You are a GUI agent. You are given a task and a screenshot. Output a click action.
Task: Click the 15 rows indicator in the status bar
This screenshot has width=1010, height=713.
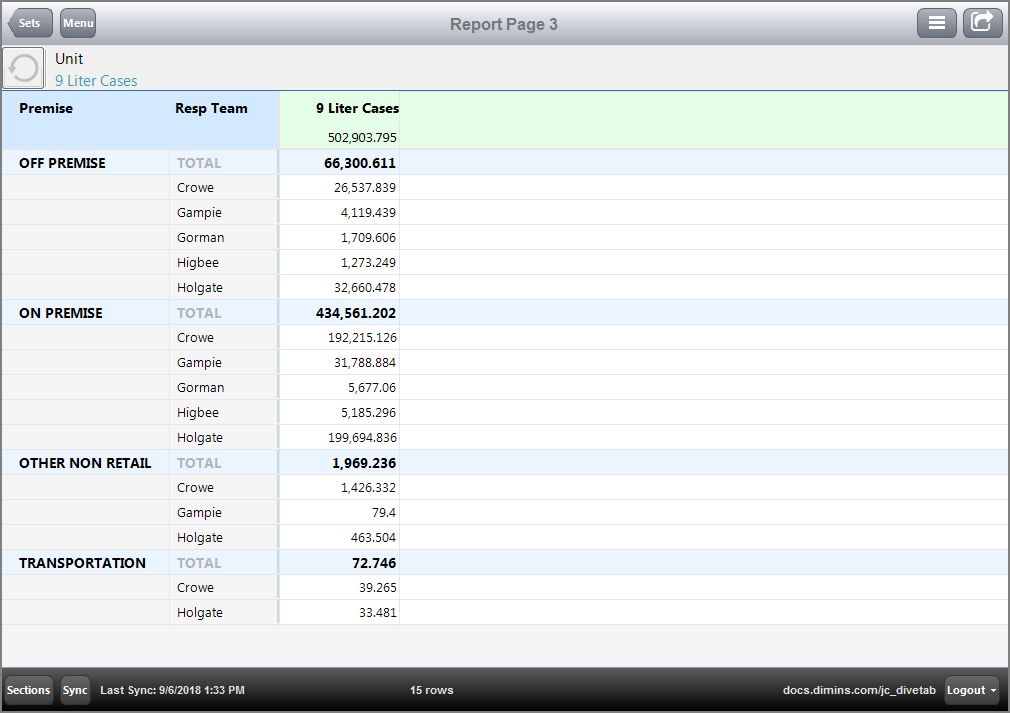pyautogui.click(x=431, y=690)
